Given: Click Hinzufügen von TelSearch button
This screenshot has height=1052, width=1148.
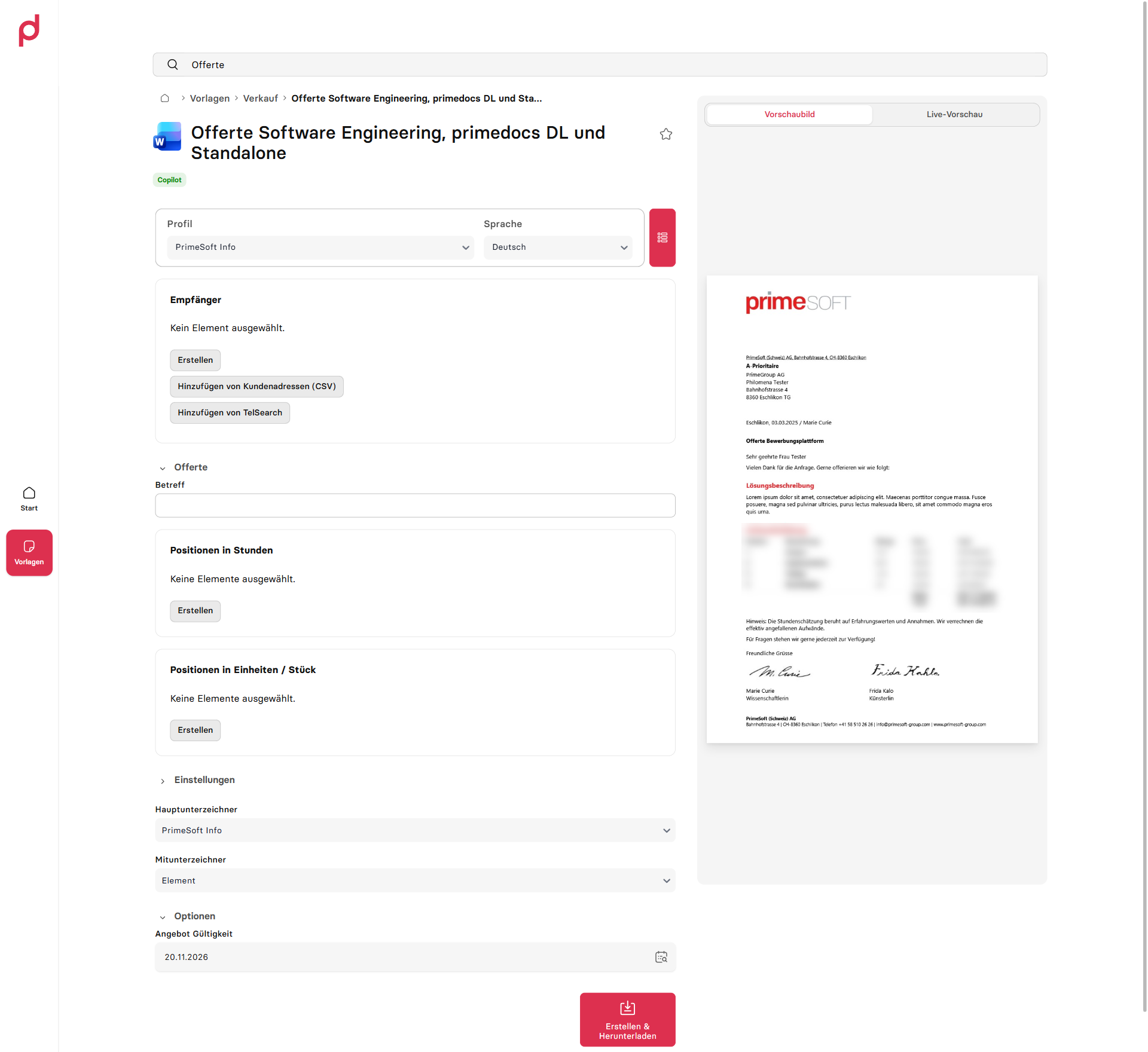Looking at the screenshot, I should [230, 413].
